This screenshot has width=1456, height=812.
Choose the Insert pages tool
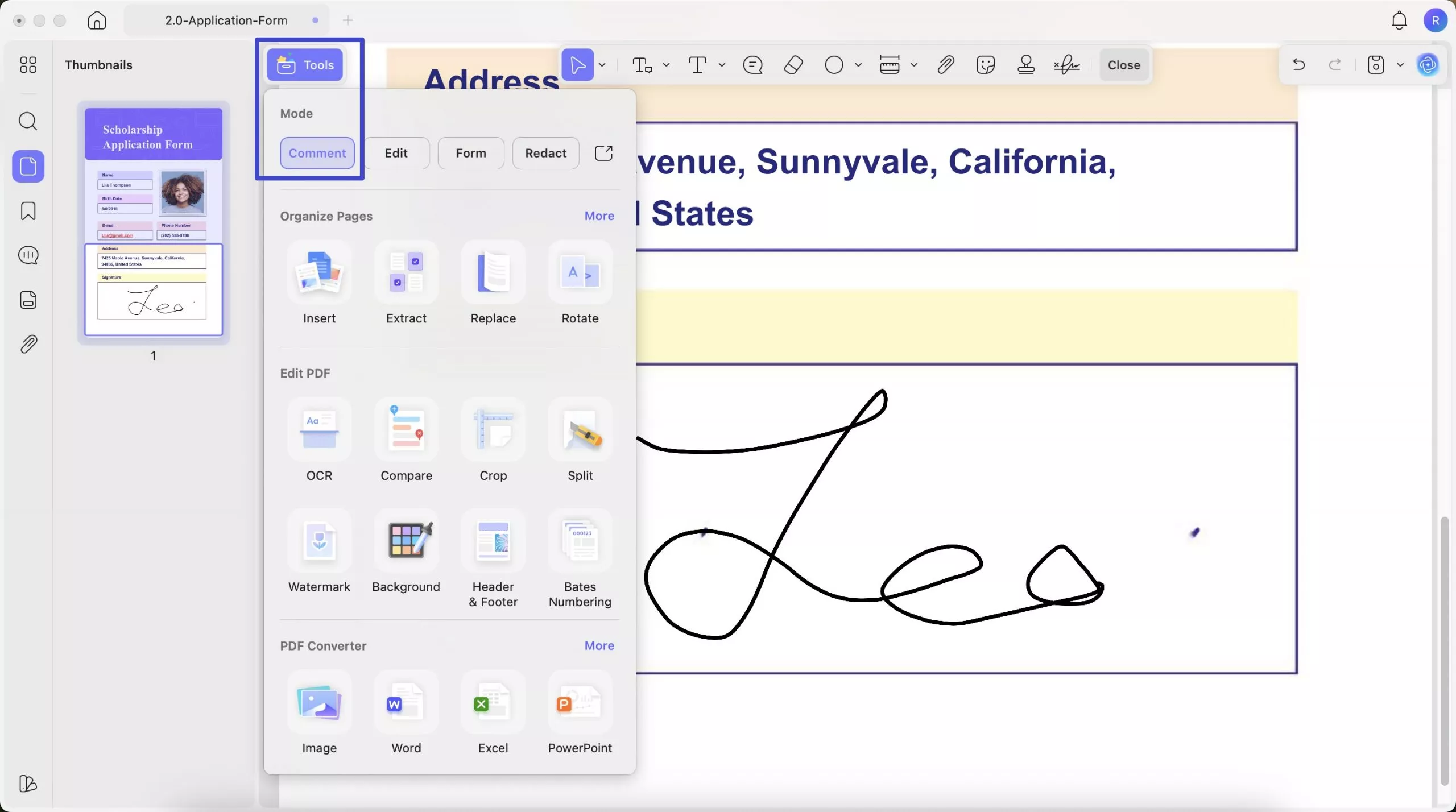(x=319, y=284)
